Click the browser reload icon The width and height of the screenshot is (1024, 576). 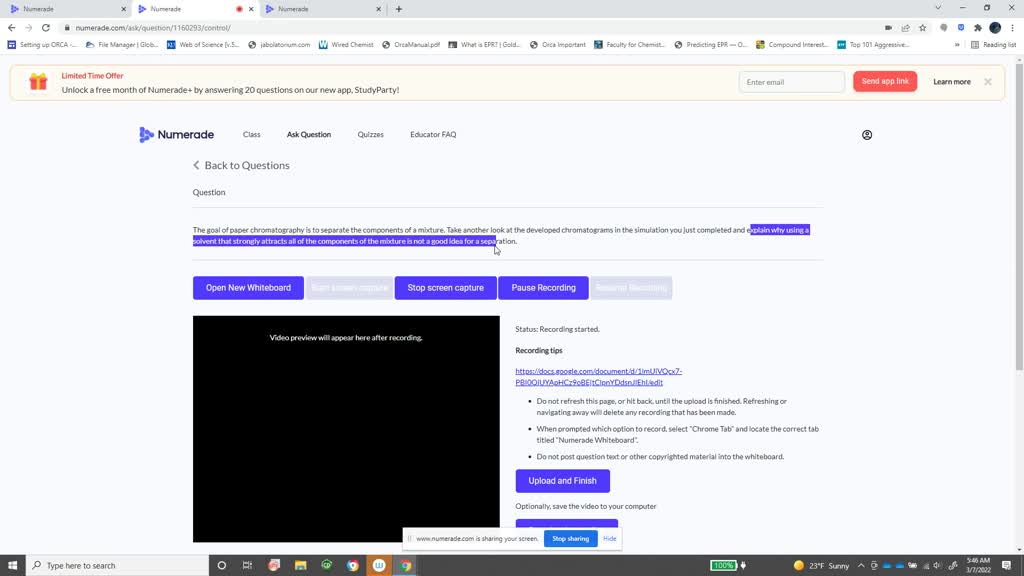point(46,28)
